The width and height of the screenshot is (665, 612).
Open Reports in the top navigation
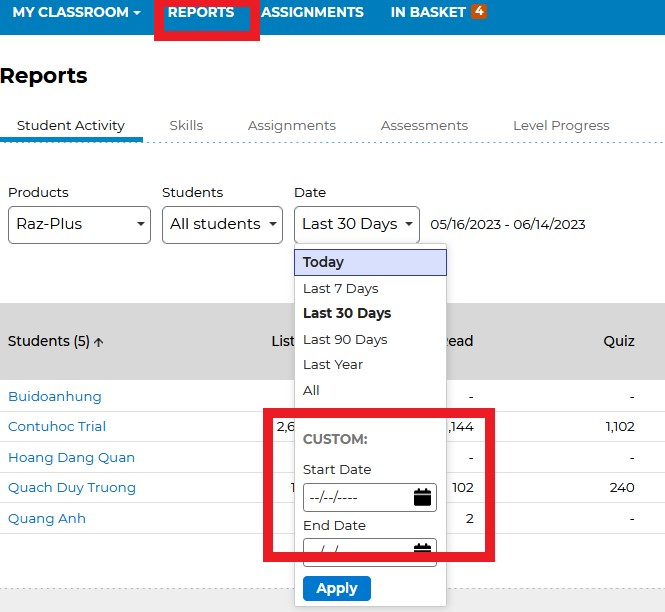point(201,13)
